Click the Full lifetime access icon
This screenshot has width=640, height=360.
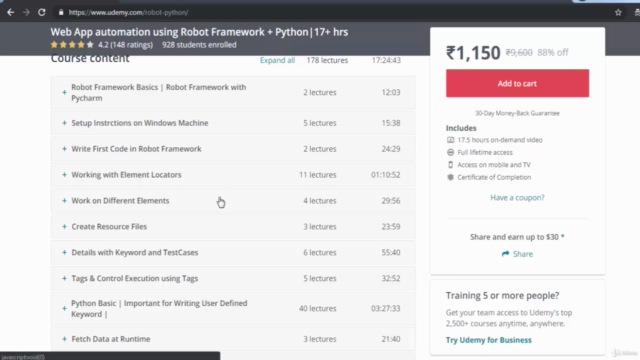(450, 152)
